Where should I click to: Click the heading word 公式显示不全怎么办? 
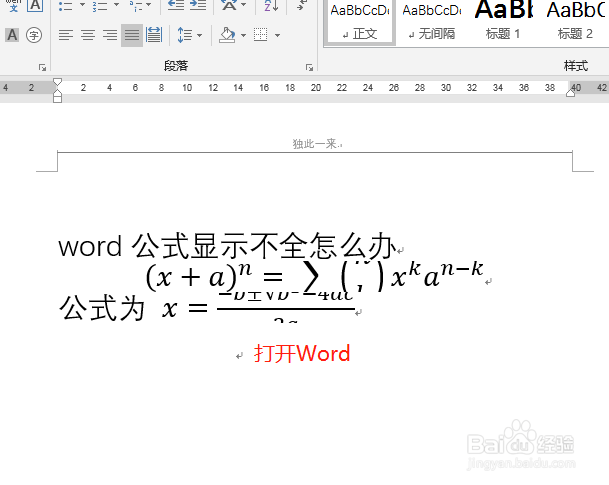coord(263,246)
